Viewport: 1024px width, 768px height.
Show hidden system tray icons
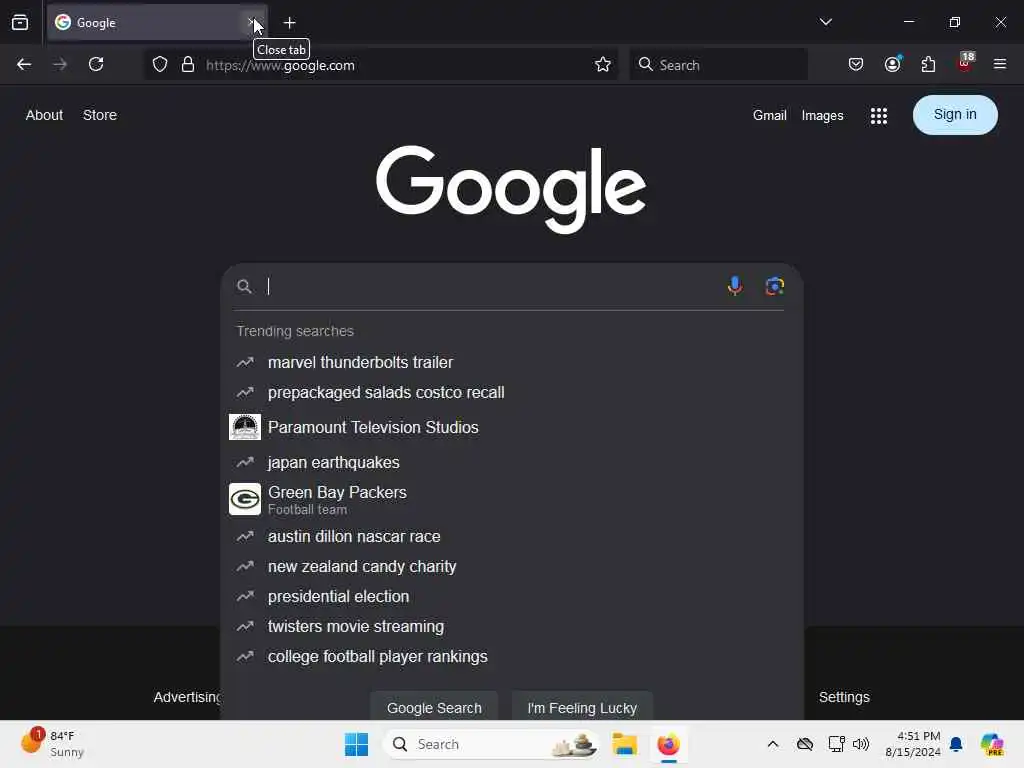click(x=773, y=744)
